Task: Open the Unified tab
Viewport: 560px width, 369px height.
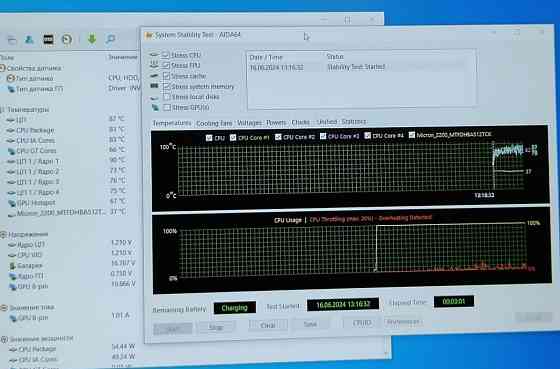Action: pyautogui.click(x=327, y=122)
